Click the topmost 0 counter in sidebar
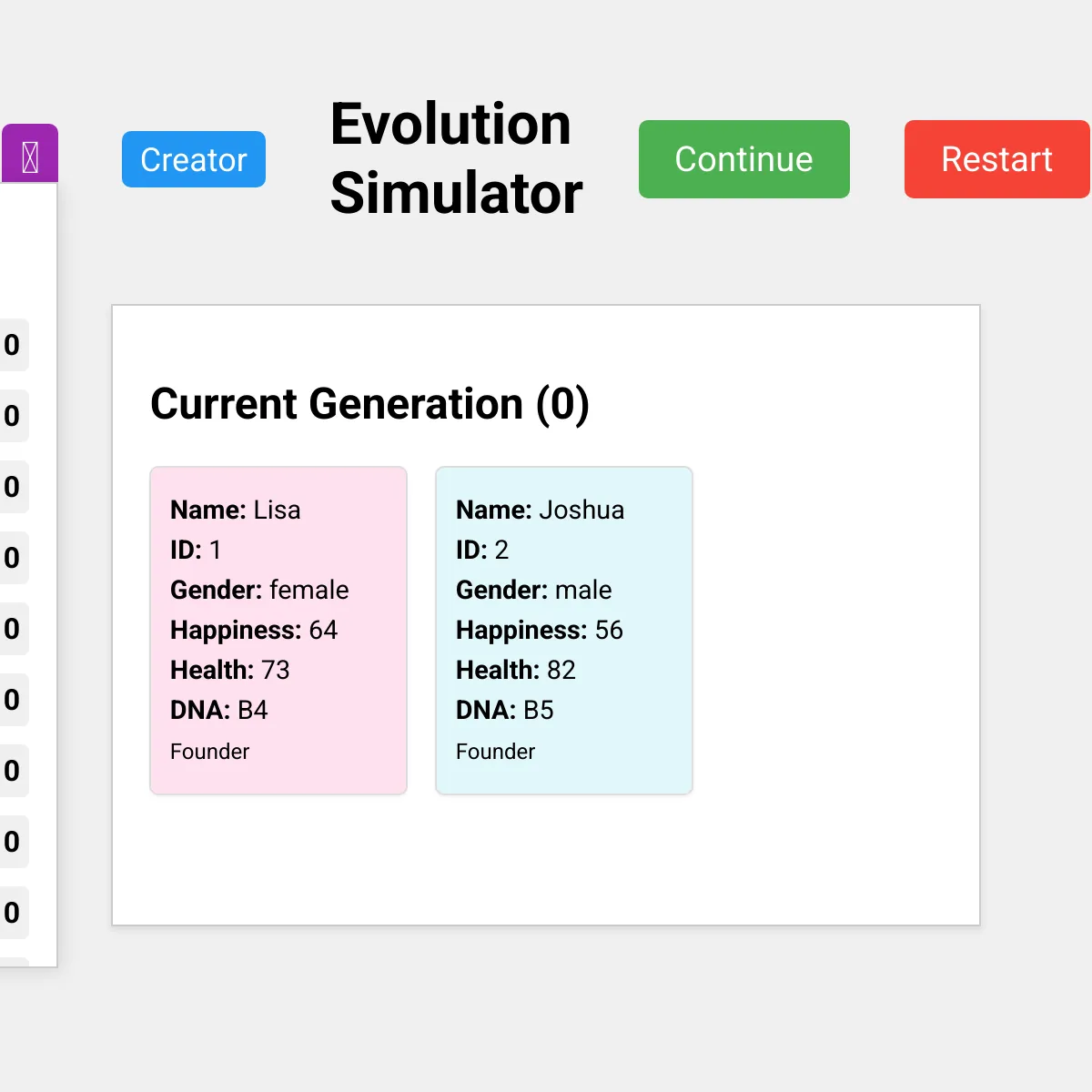 (12, 345)
